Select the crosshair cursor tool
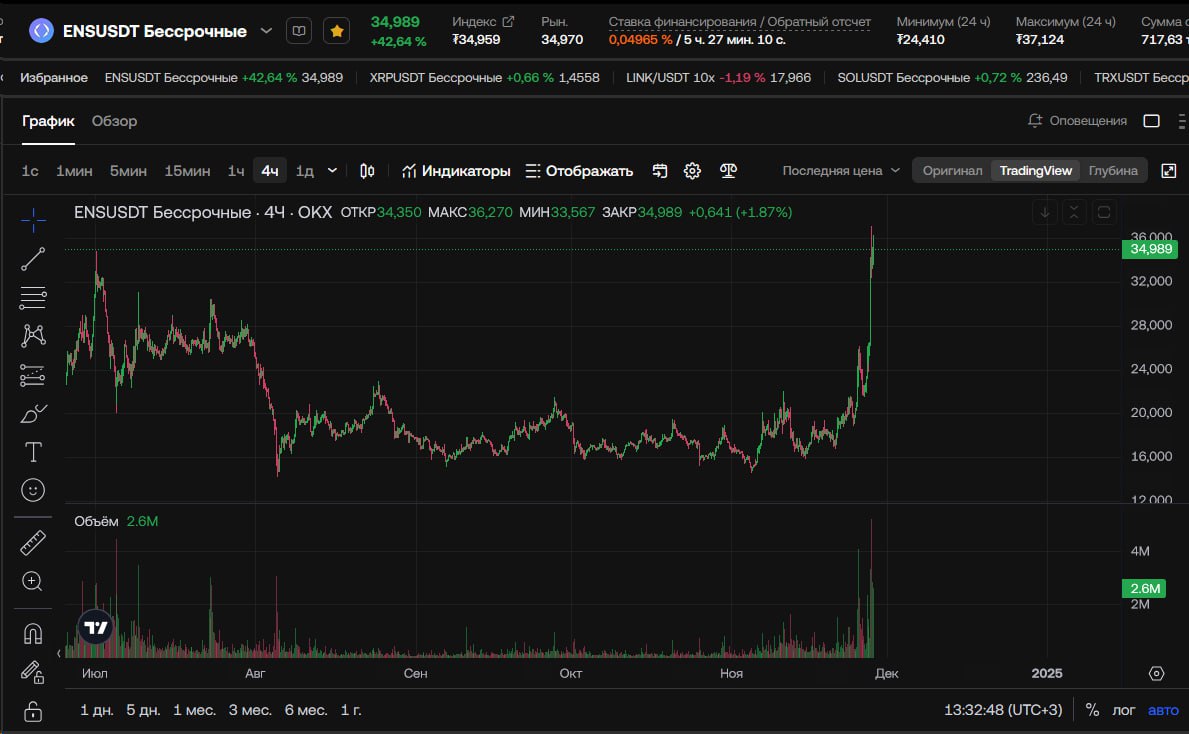This screenshot has width=1189, height=734. [x=33, y=220]
